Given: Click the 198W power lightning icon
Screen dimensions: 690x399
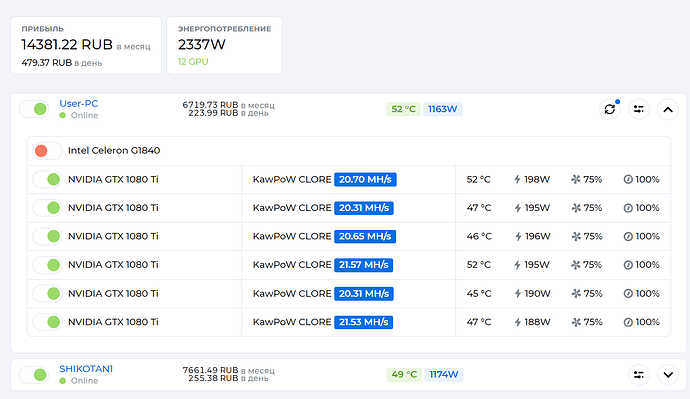Looking at the screenshot, I should pos(518,179).
